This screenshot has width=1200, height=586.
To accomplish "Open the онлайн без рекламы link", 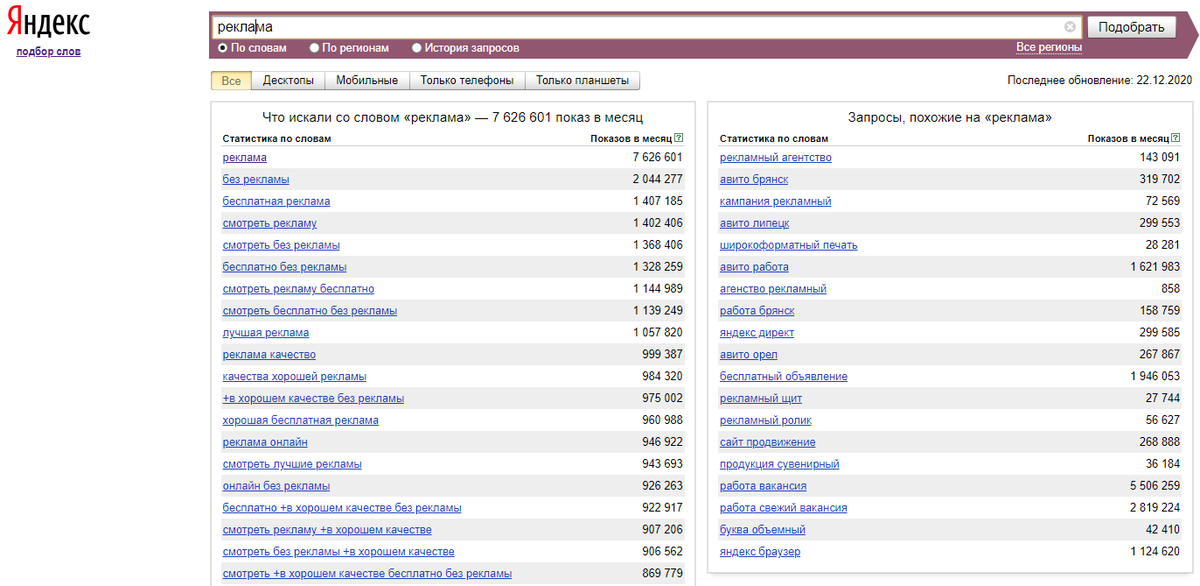I will point(276,486).
